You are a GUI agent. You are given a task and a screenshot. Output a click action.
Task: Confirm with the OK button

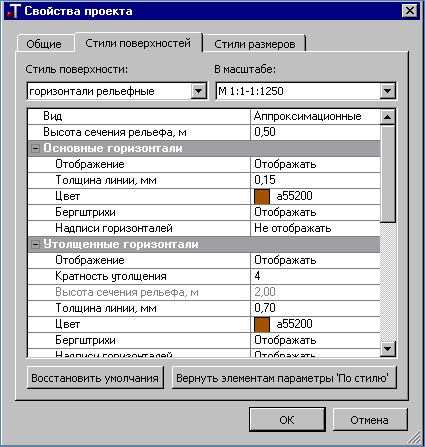(287, 420)
